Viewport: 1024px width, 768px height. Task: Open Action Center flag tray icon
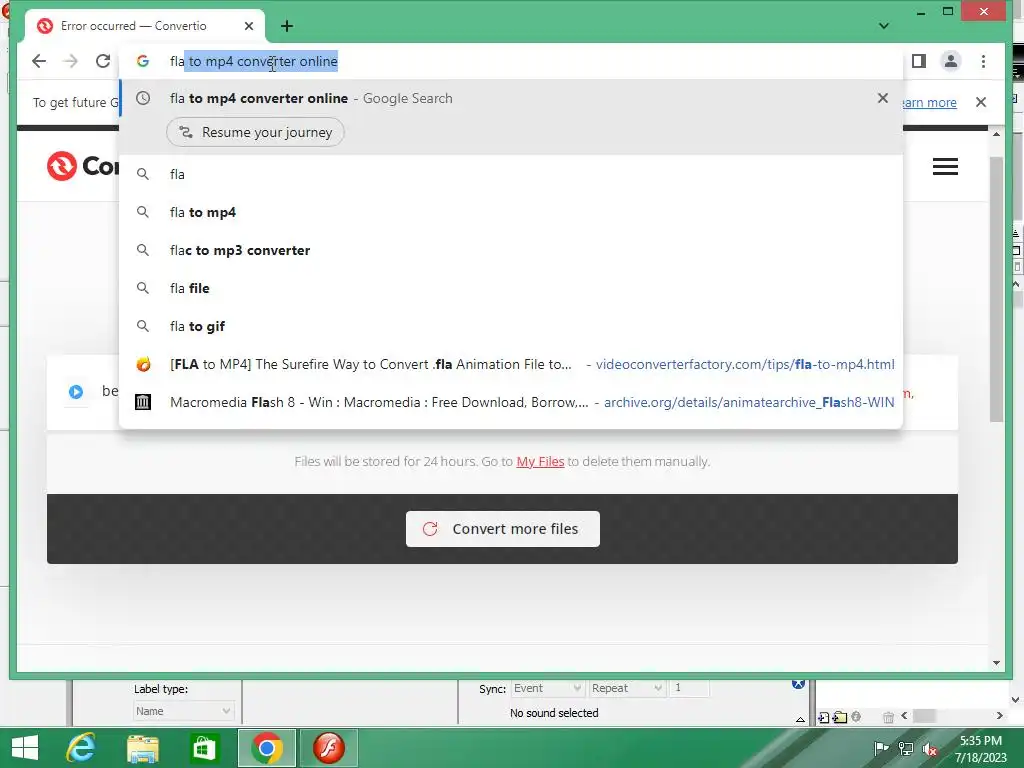(x=881, y=748)
